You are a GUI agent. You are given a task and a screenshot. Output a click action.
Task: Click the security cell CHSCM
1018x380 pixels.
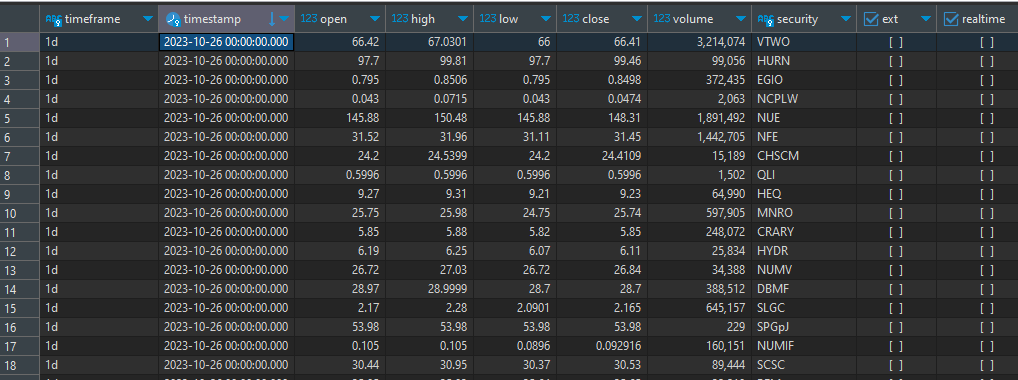(x=804, y=157)
